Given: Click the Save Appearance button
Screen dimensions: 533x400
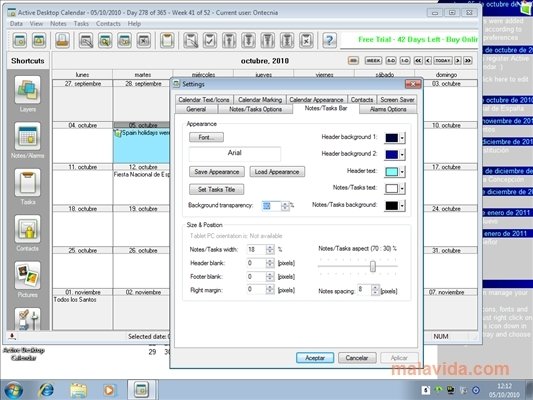Looking at the screenshot, I should click(217, 172).
